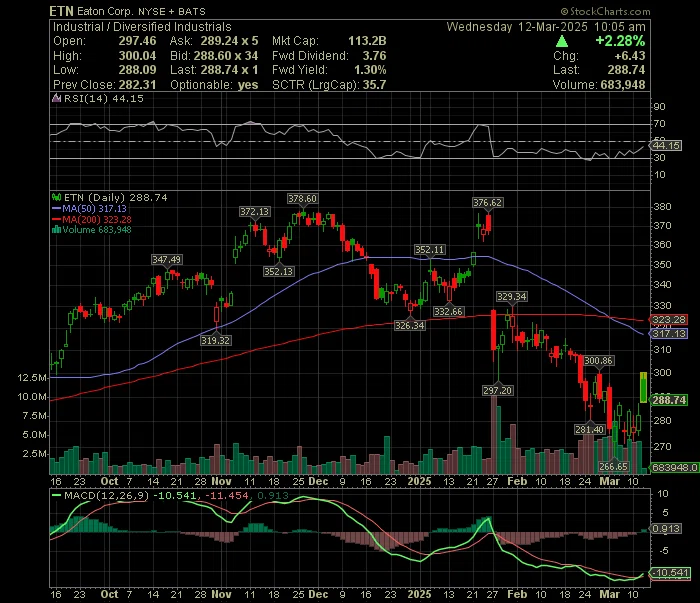700x603 pixels.
Task: Click the 378.60 peak price annotation
Action: (x=302, y=199)
